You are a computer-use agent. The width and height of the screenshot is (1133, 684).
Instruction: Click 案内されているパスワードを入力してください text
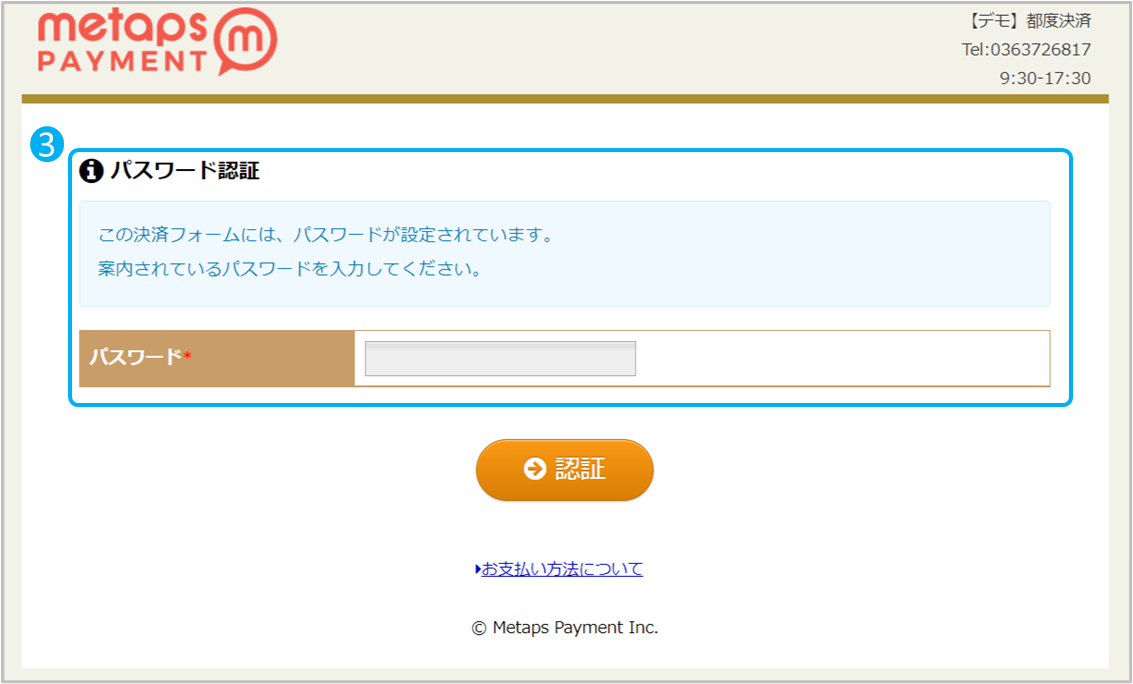290,269
